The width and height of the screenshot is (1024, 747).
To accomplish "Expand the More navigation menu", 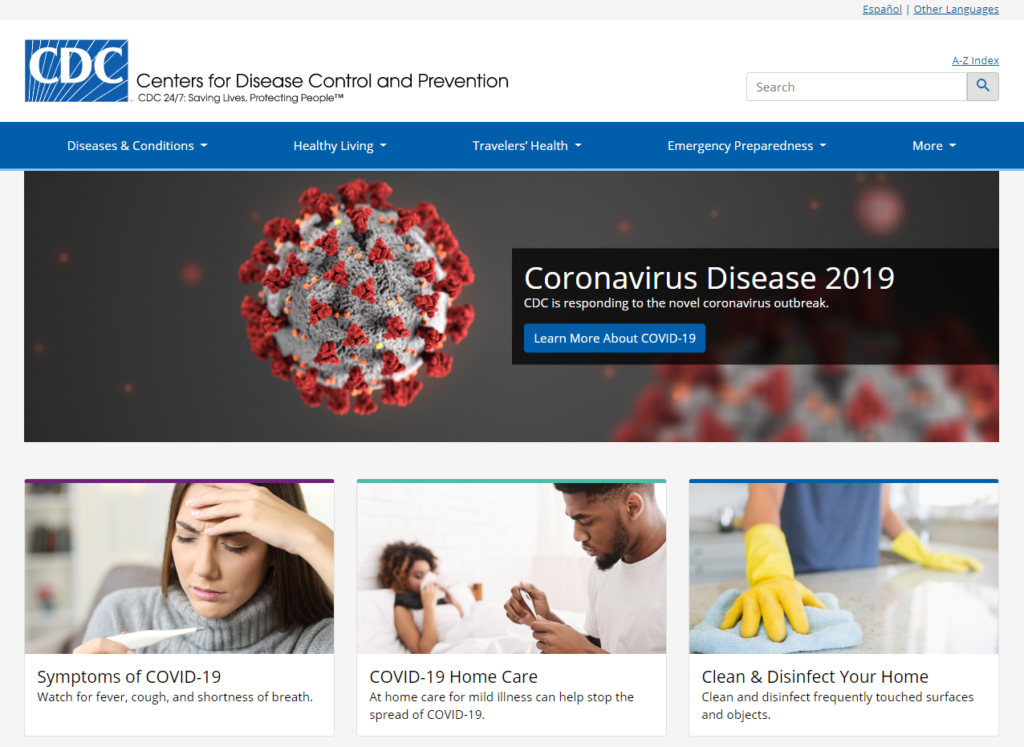I will pyautogui.click(x=934, y=146).
